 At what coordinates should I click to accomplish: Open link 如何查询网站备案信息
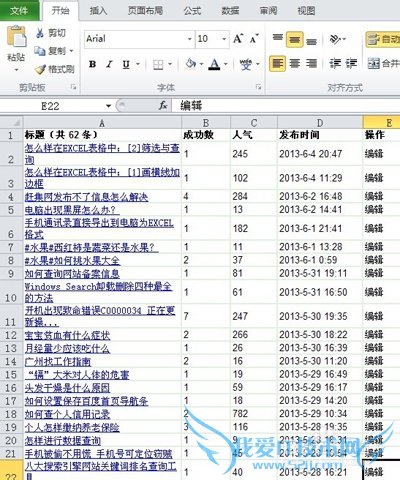click(72, 274)
